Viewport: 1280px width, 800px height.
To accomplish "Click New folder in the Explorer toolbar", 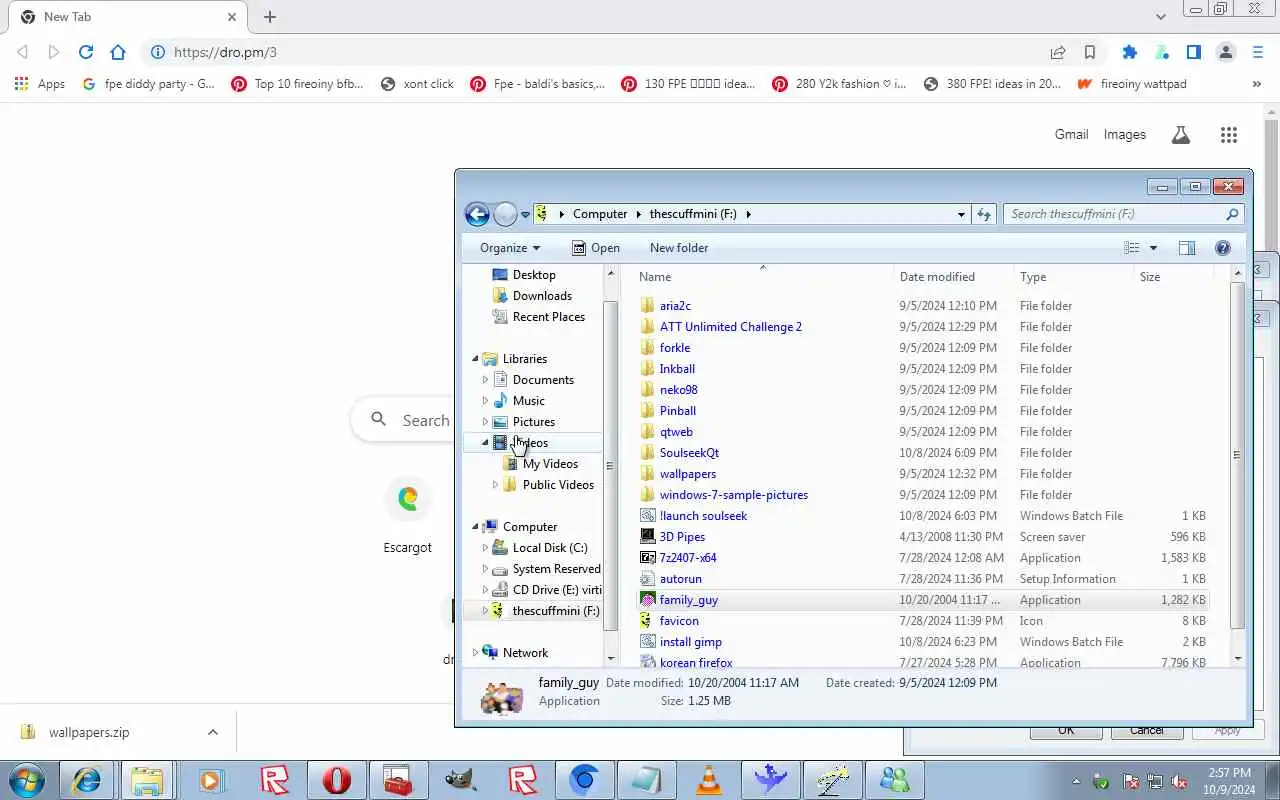I will click(679, 248).
